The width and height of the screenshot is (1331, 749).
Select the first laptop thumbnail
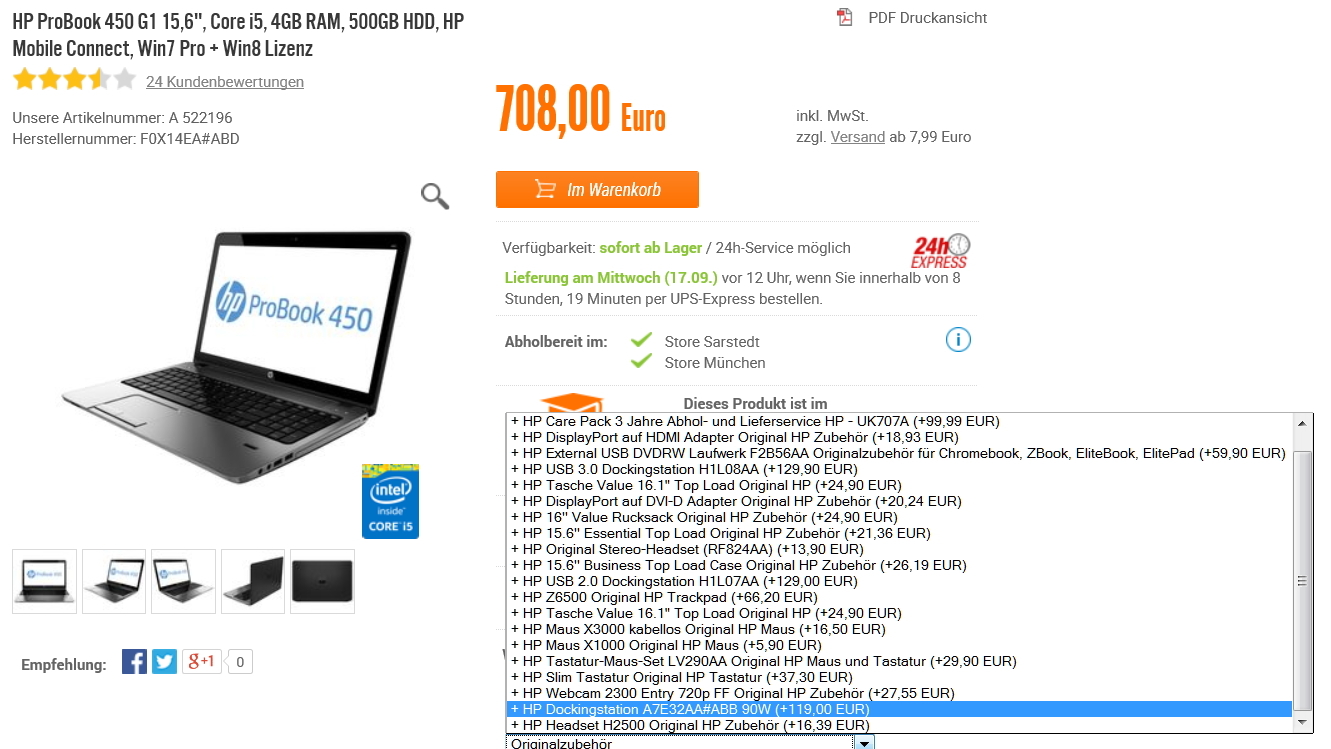tap(44, 581)
